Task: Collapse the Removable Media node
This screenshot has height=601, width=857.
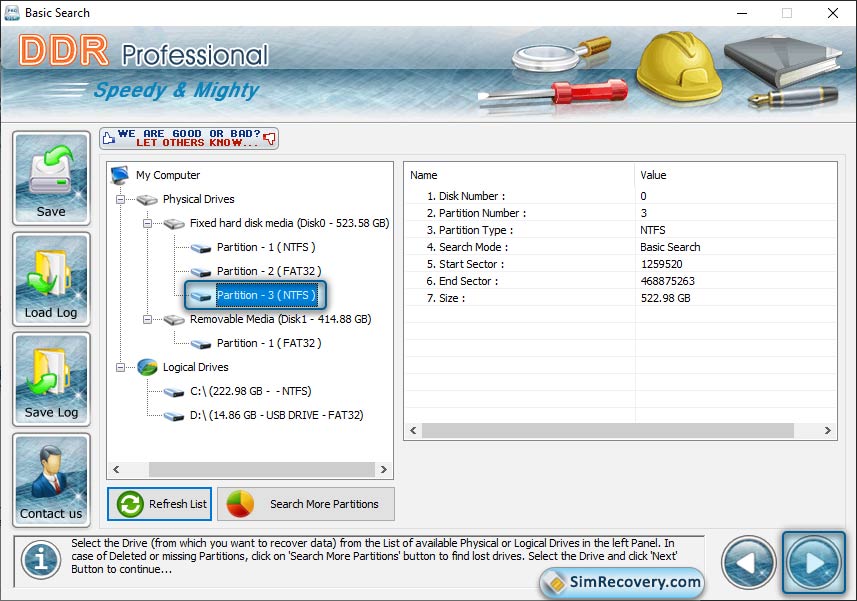Action: click(147, 320)
